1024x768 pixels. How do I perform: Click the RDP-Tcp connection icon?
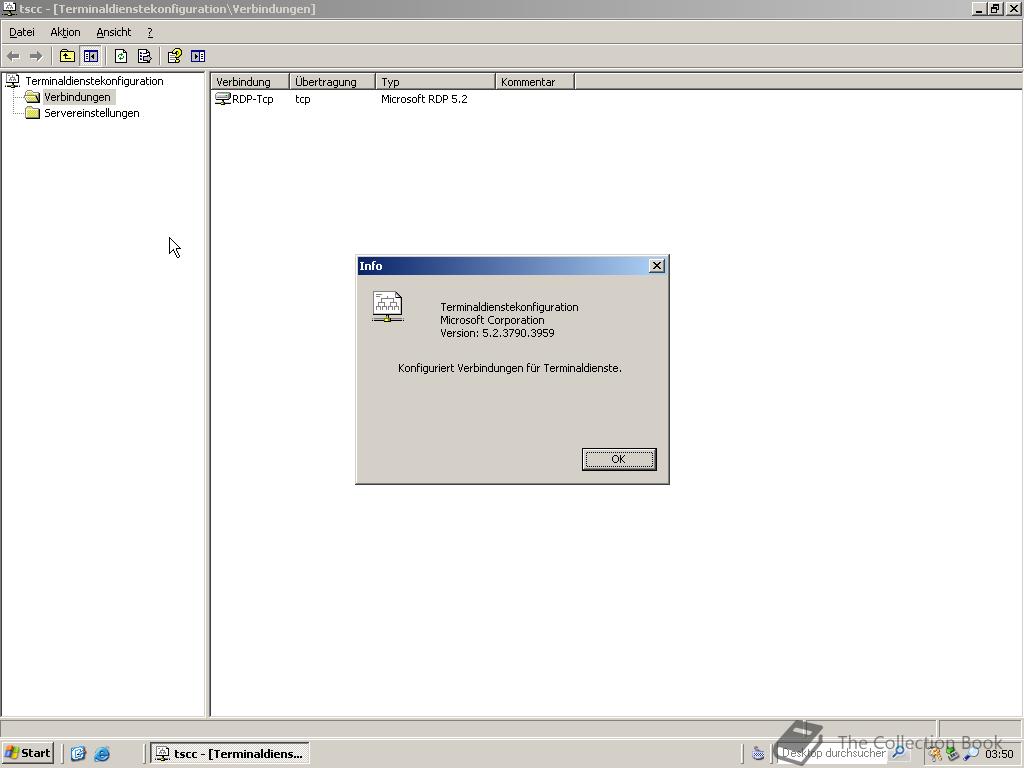(x=223, y=99)
